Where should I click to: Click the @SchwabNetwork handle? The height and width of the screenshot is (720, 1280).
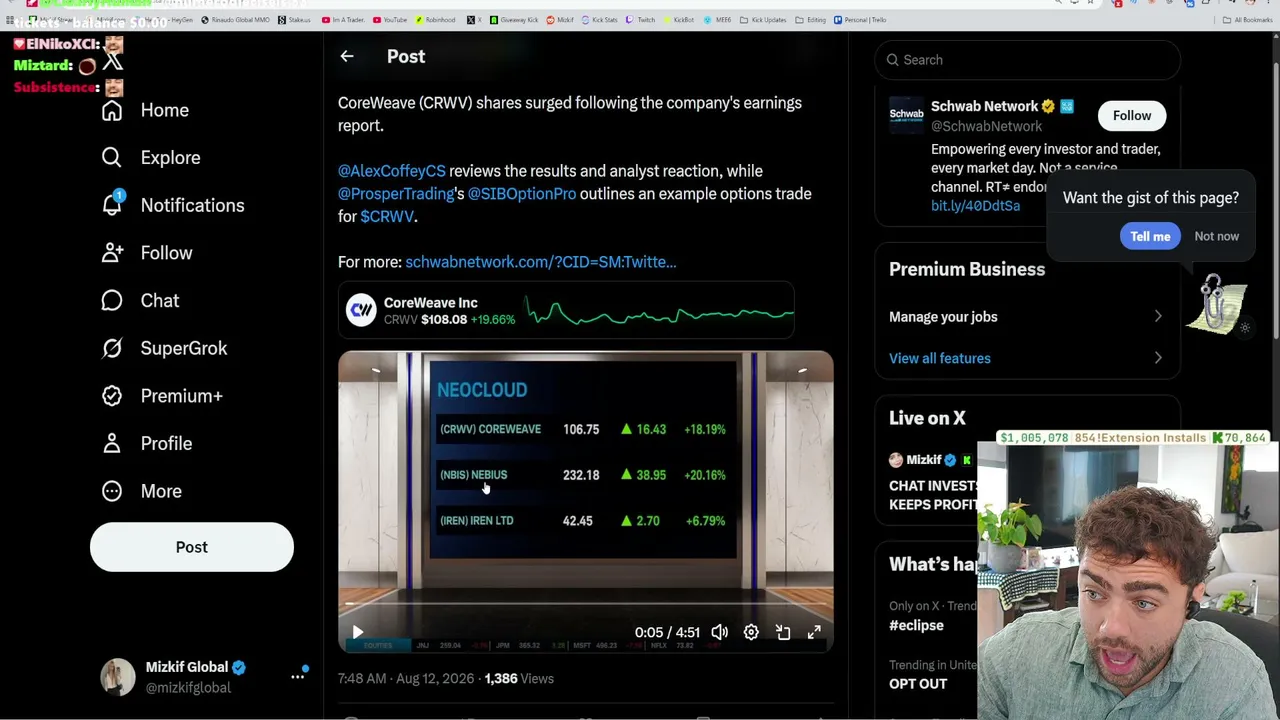pyautogui.click(x=986, y=126)
